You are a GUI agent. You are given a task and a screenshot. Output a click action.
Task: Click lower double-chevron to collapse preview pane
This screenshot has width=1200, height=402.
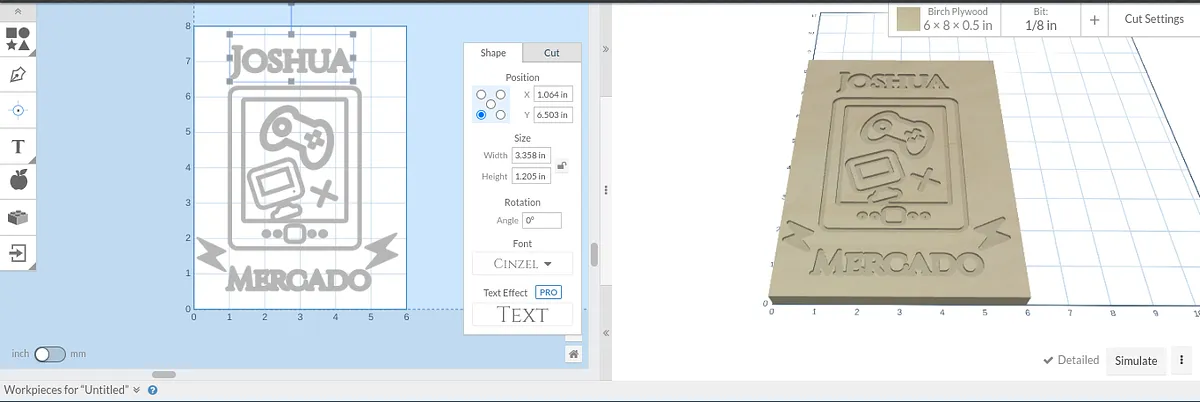point(605,334)
